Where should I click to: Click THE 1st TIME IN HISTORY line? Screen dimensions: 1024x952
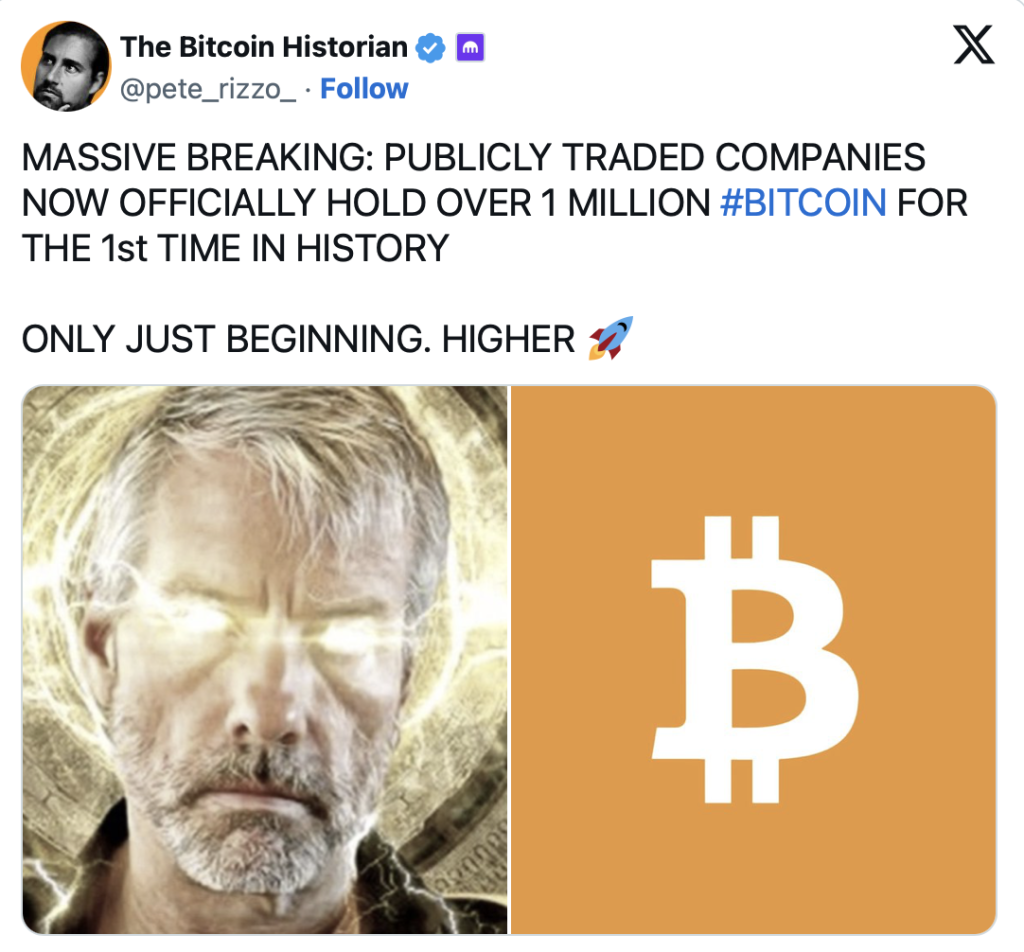click(236, 248)
